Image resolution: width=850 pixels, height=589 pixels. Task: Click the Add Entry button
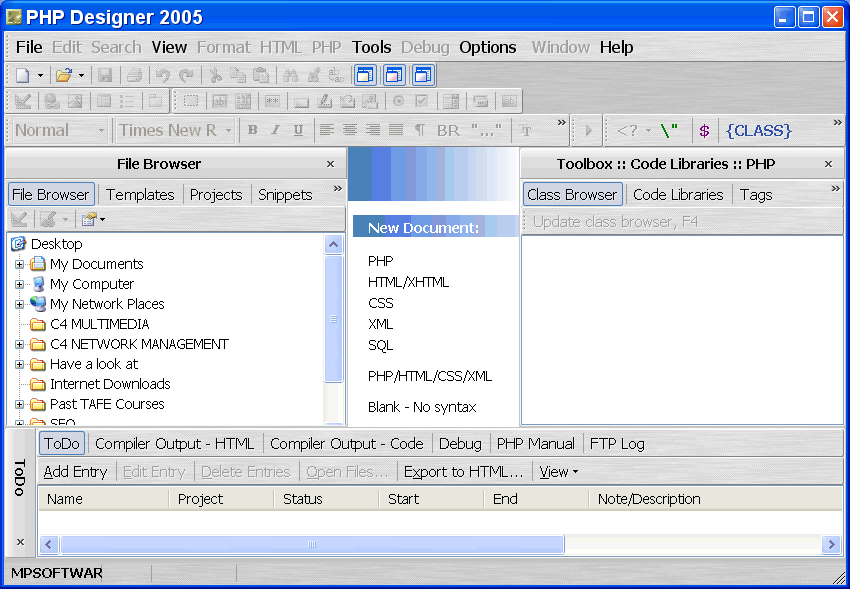coord(75,472)
